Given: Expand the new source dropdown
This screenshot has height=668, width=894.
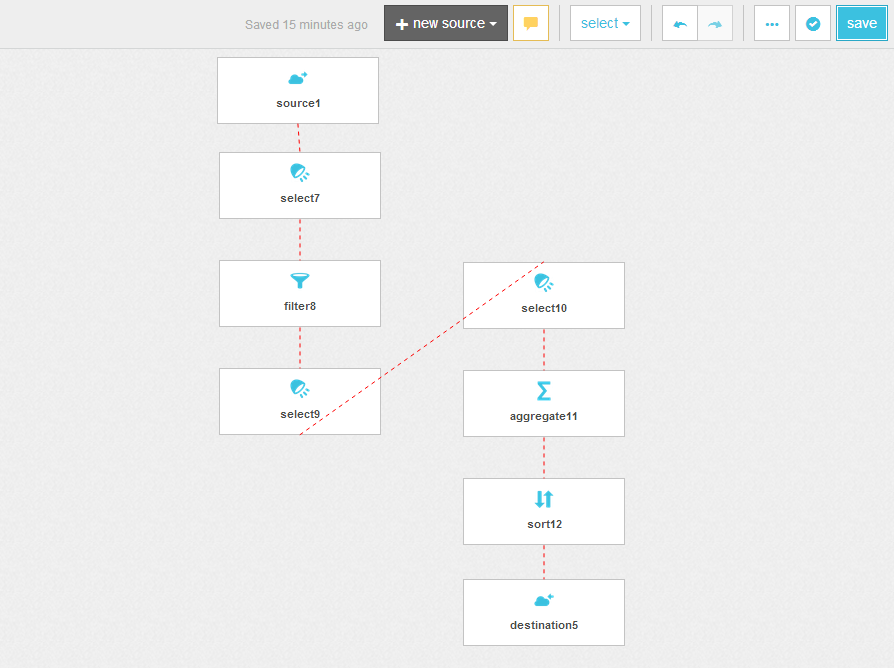Looking at the screenshot, I should pyautogui.click(x=446, y=23).
